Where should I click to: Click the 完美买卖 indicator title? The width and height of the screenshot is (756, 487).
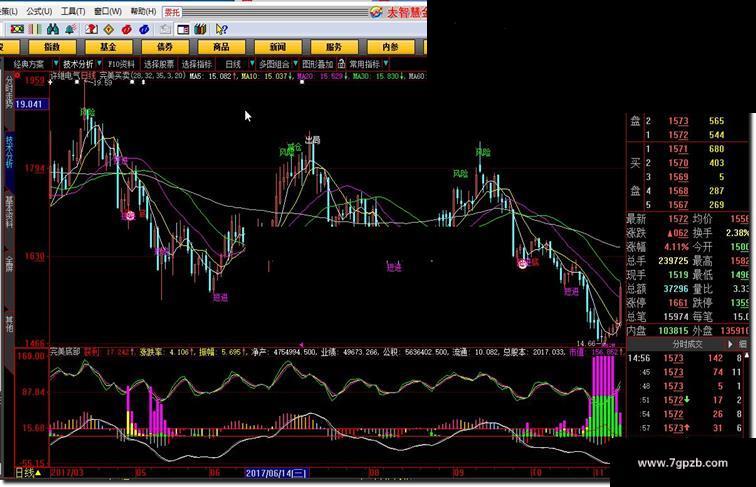[x=115, y=76]
